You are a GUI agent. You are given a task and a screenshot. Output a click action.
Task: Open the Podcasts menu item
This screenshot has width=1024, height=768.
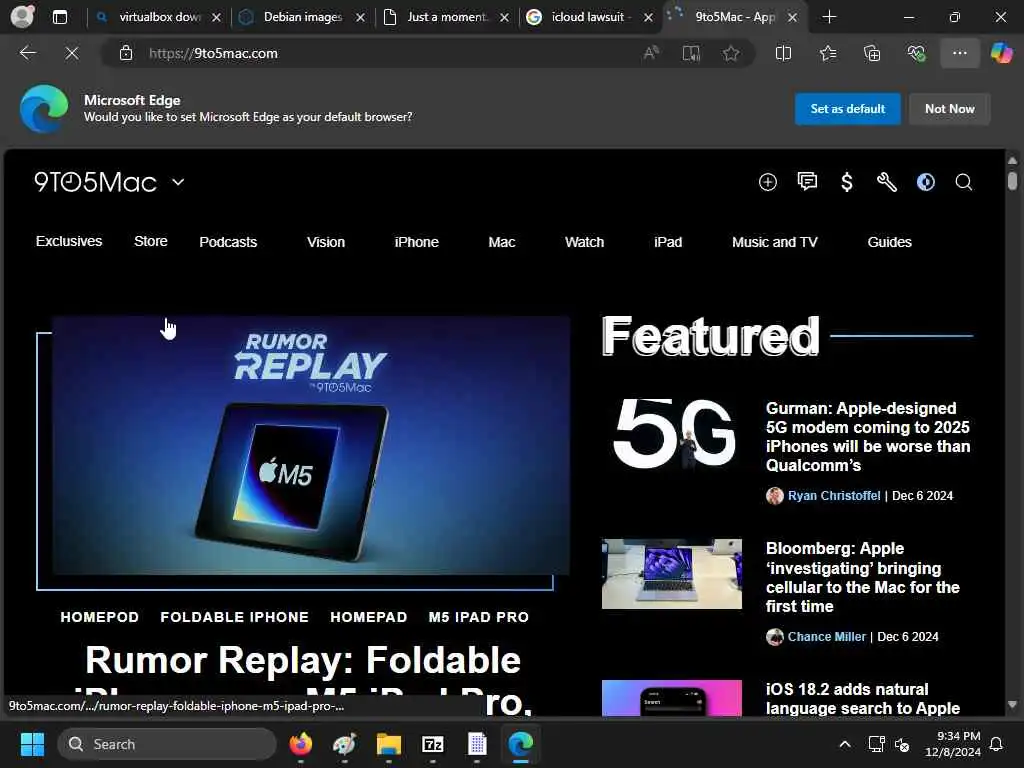tap(228, 242)
